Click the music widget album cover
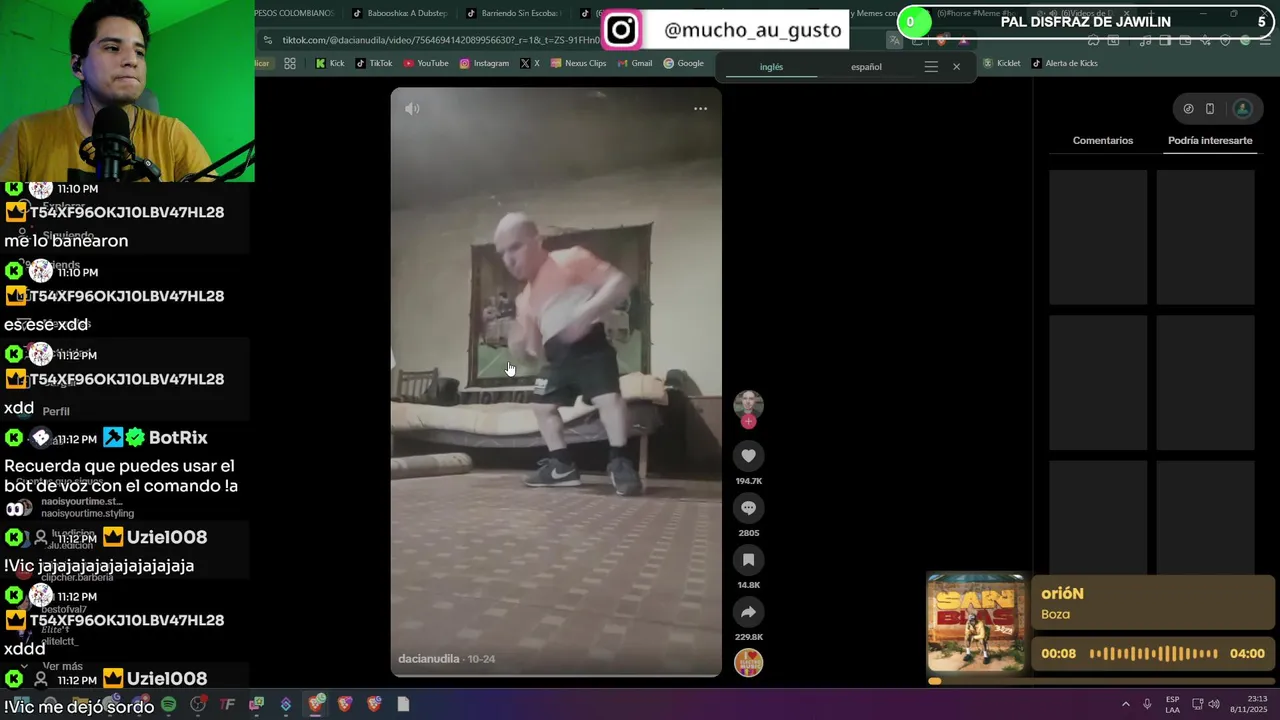The width and height of the screenshot is (1280, 720). tap(976, 623)
